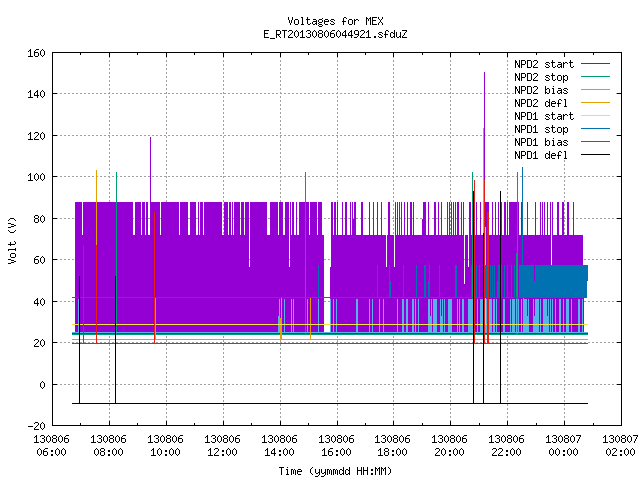This screenshot has width=640, height=480.
Task: Click the green NPD2 stop legend line
Action: coord(595,77)
